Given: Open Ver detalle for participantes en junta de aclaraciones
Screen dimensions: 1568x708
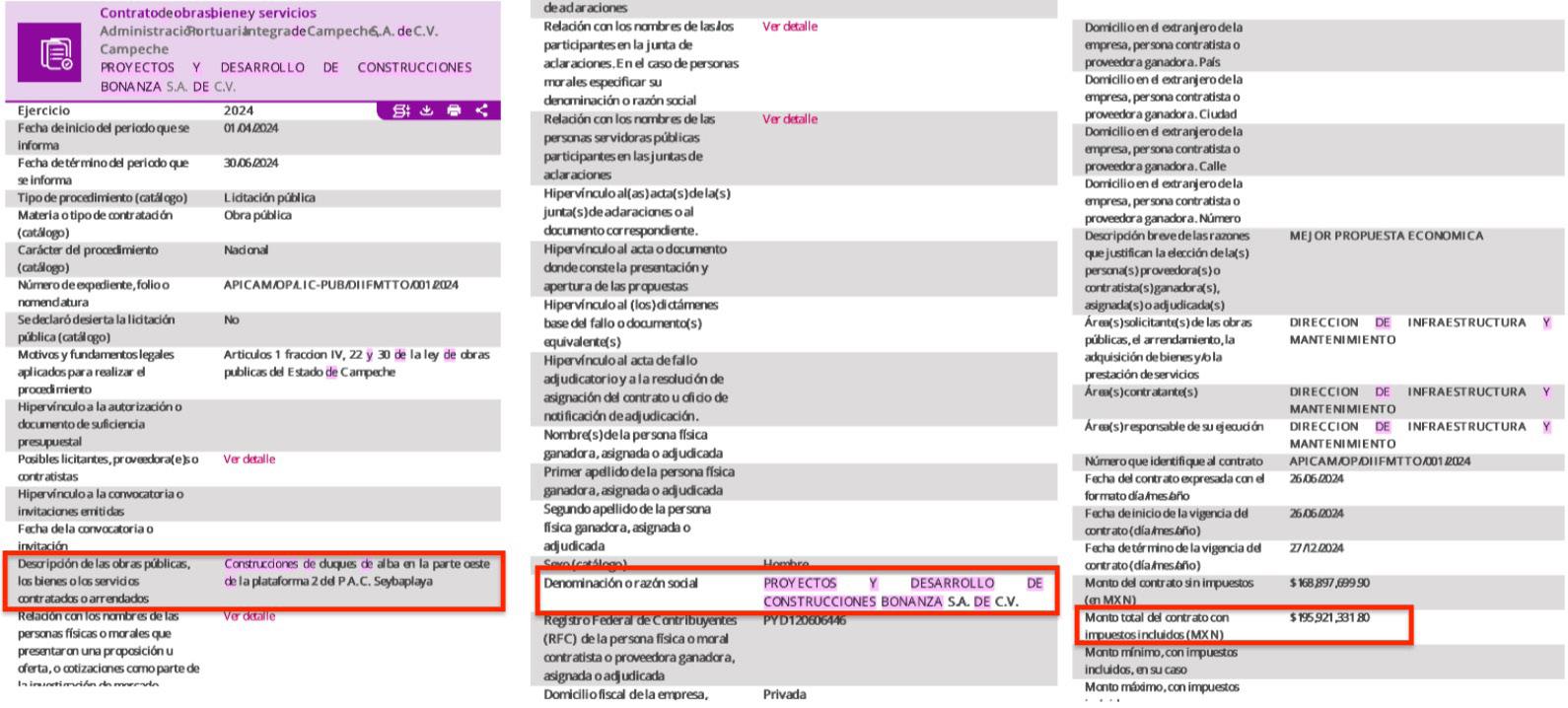Looking at the screenshot, I should (x=790, y=27).
